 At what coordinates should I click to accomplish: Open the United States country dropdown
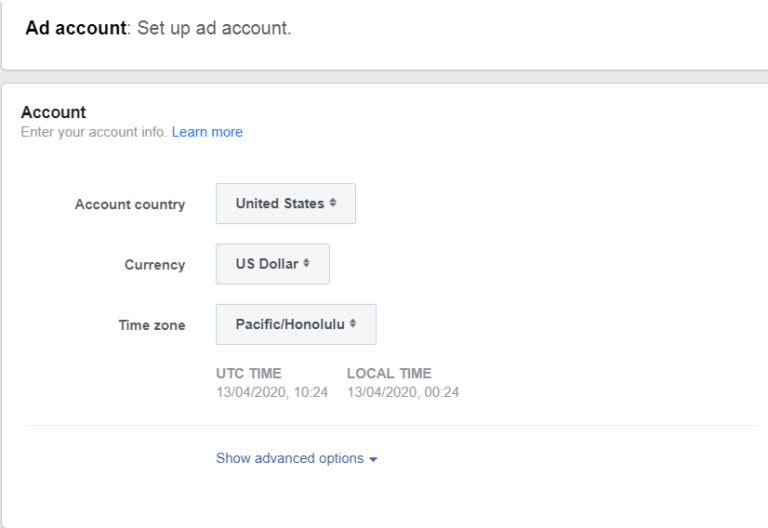tap(285, 203)
